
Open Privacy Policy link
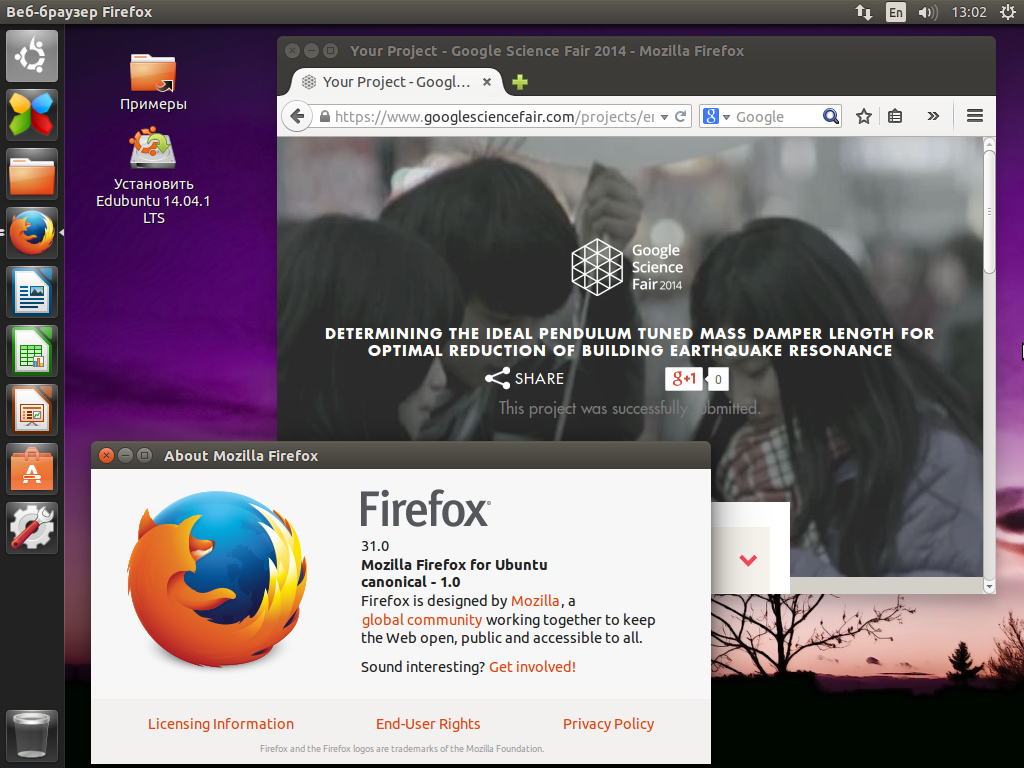point(608,724)
